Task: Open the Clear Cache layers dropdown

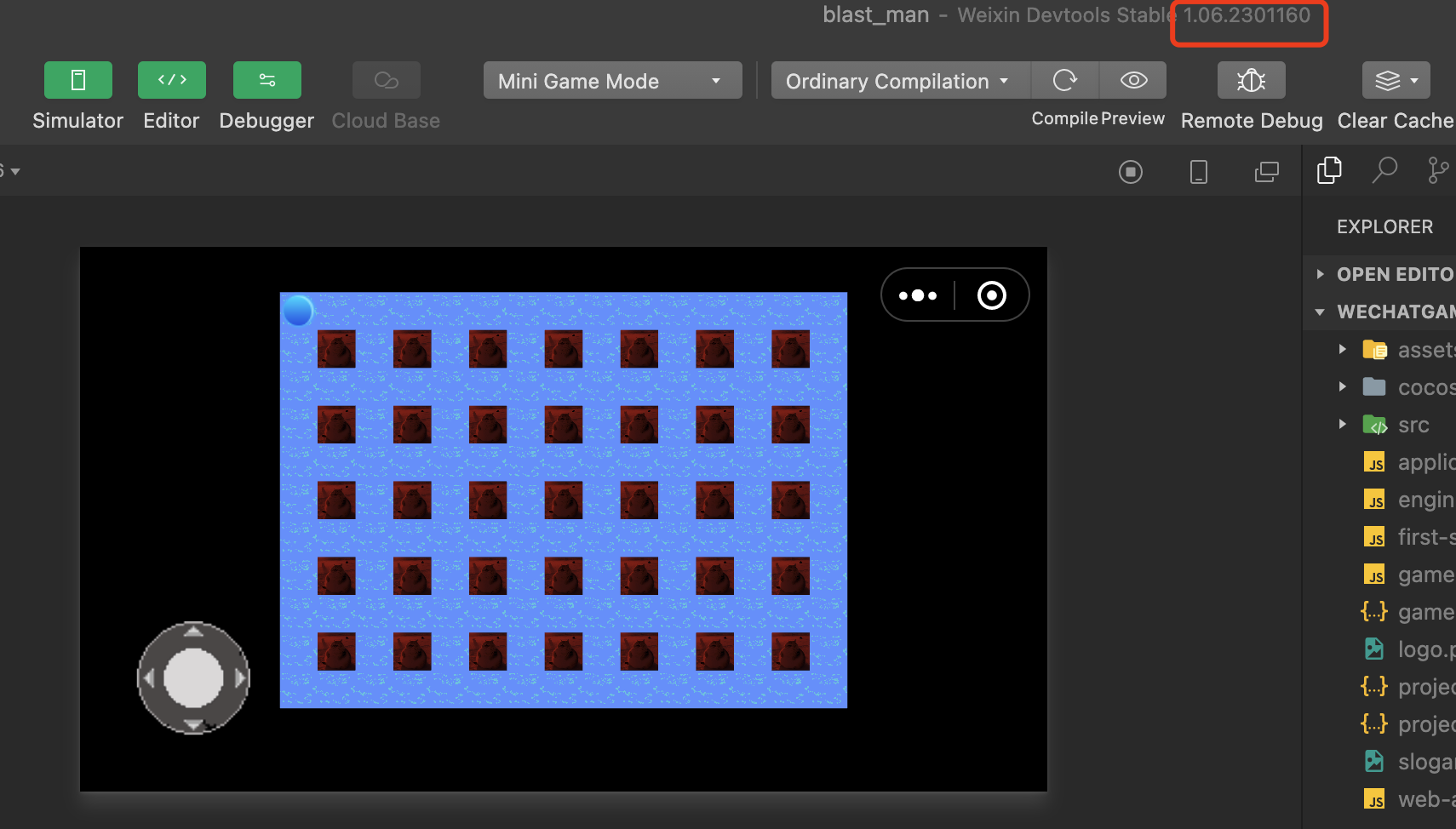Action: point(1396,80)
